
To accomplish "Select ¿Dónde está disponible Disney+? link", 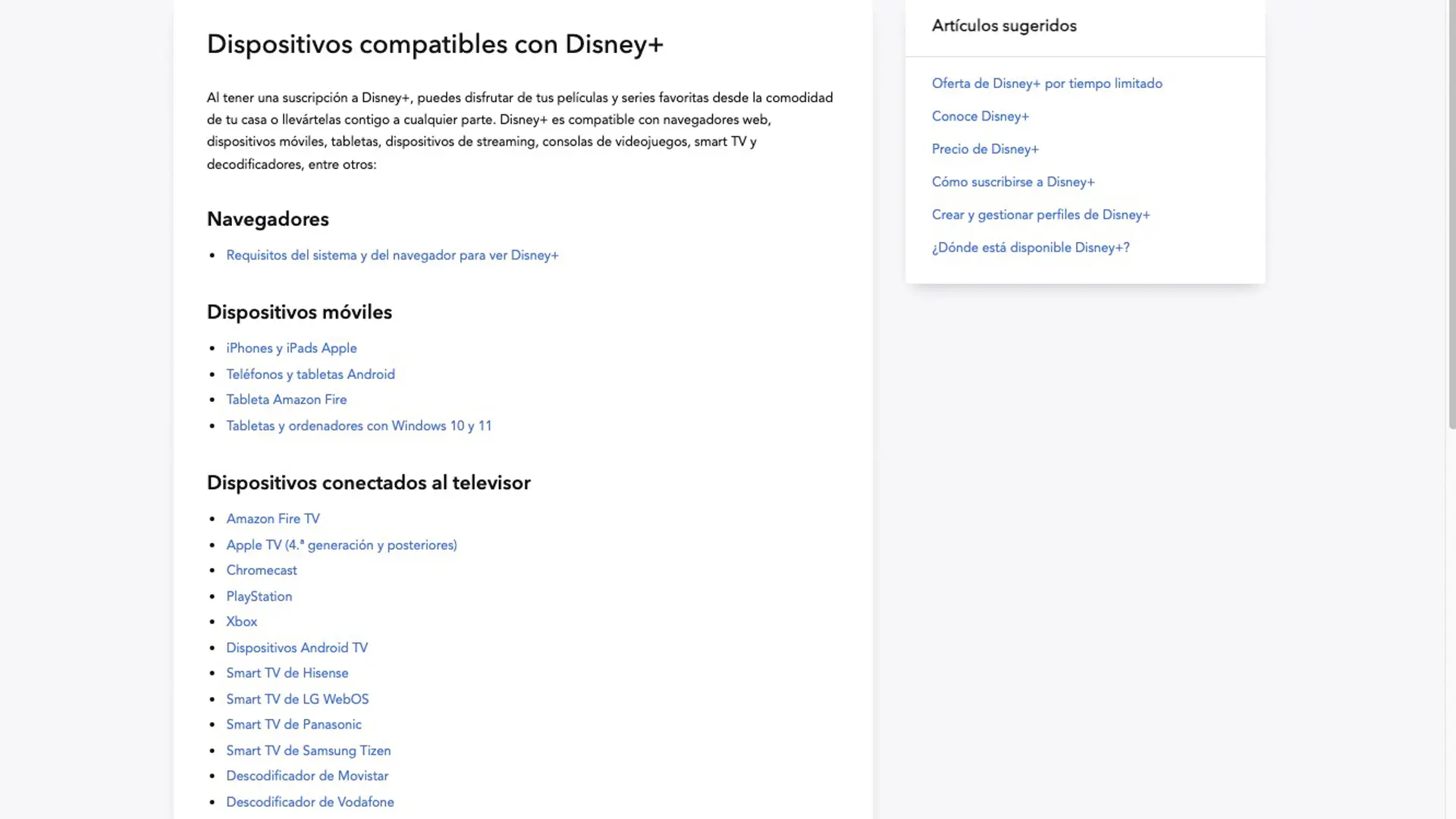I will point(1031,248).
